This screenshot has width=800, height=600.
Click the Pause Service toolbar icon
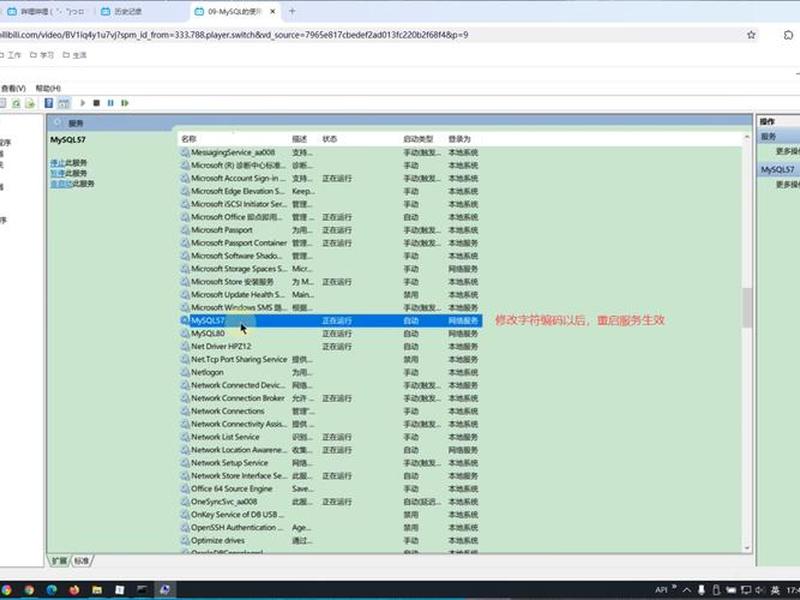(x=111, y=103)
